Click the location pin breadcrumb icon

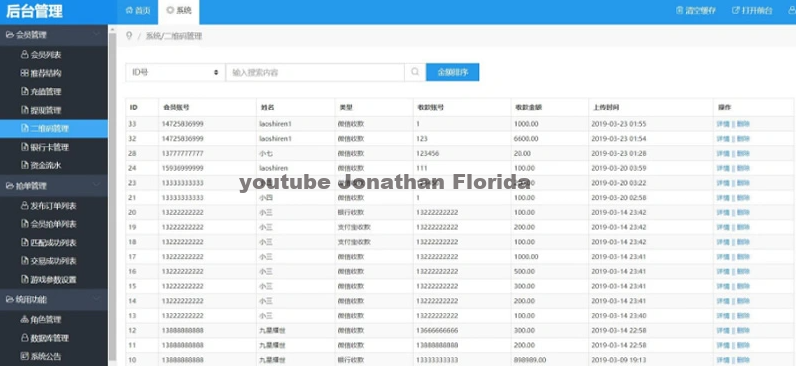(x=129, y=36)
